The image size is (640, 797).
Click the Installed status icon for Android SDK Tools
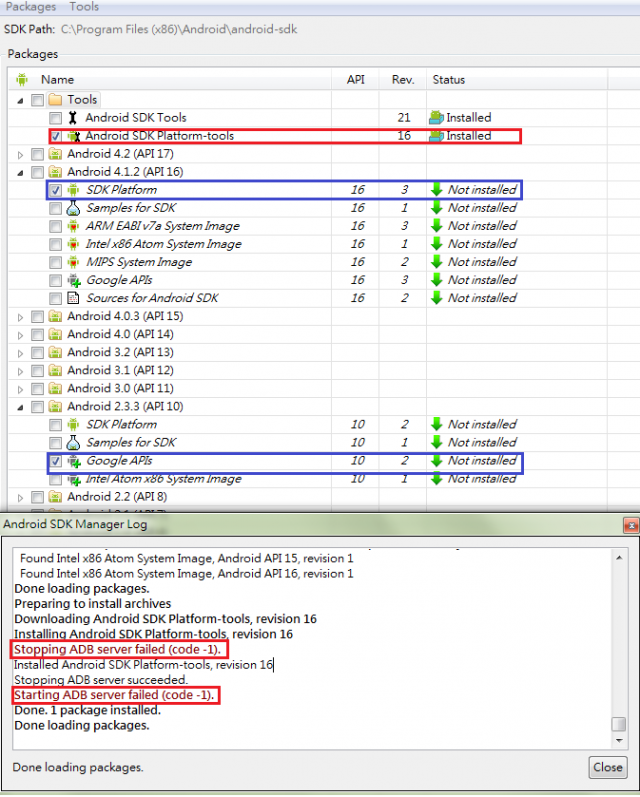point(436,118)
